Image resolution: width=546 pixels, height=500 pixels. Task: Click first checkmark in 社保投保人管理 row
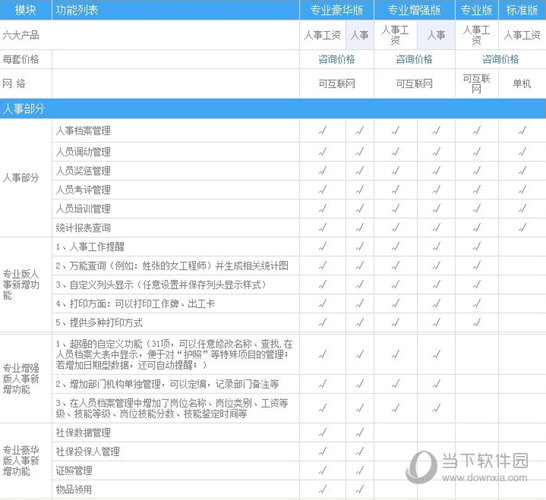tap(322, 451)
